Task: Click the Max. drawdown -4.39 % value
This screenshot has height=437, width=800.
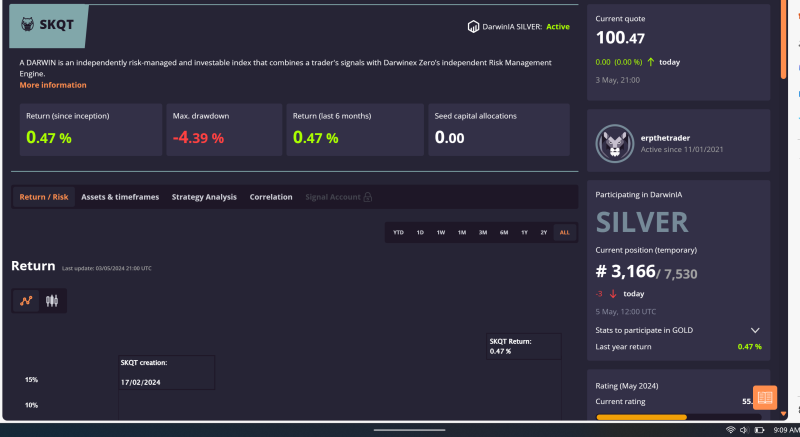Action: pos(198,138)
